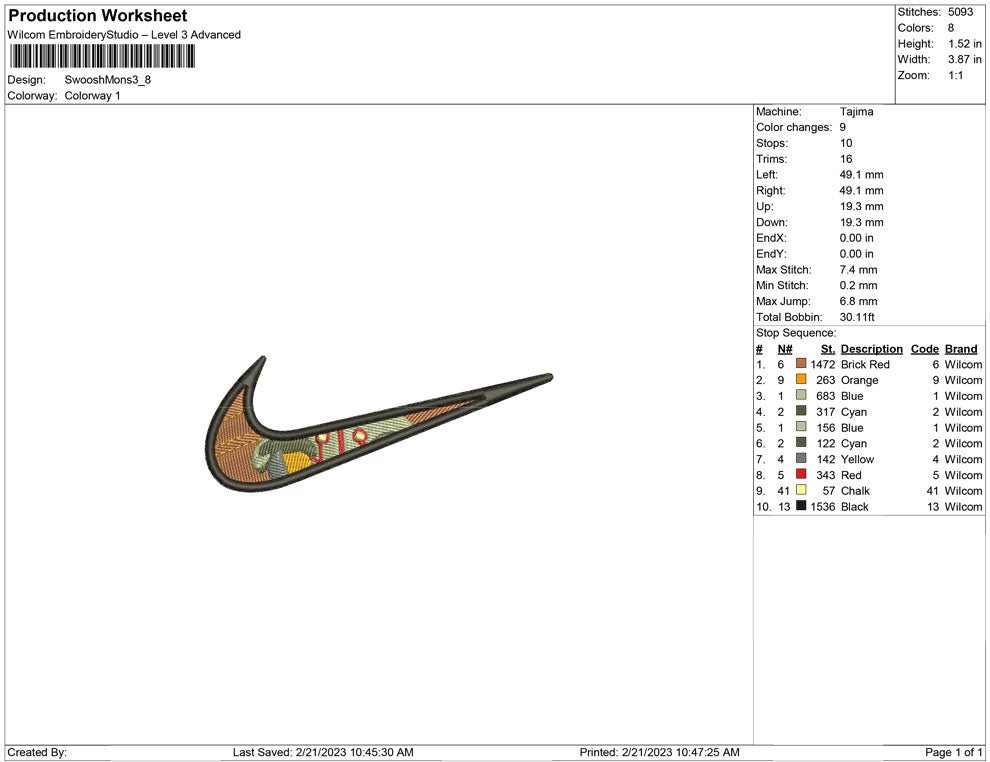
Task: Click the Chalk description in row 9
Action: (x=855, y=491)
